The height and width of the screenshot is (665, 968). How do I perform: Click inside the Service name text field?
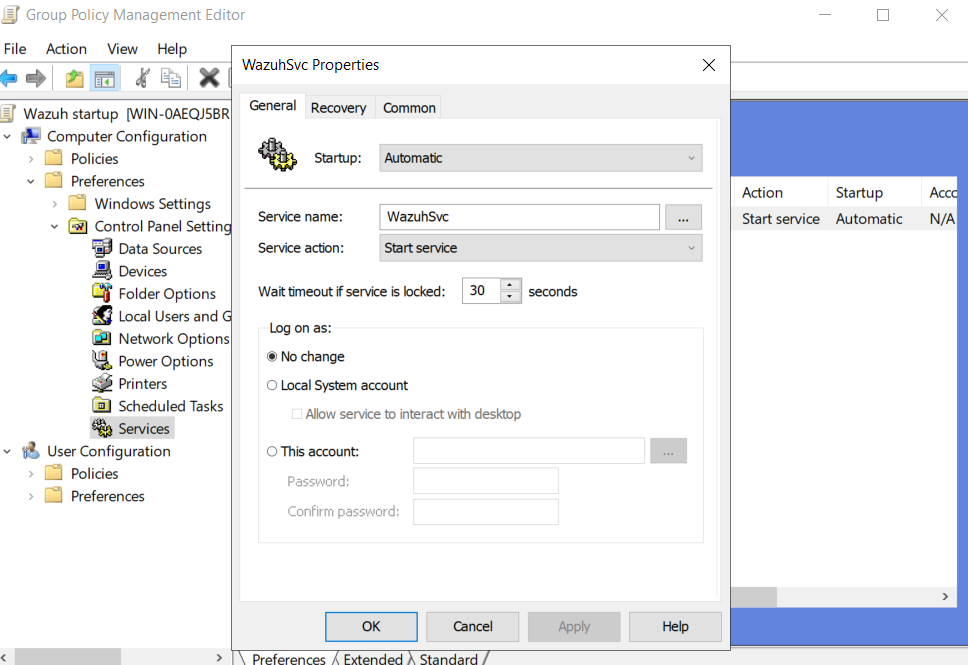coord(519,217)
